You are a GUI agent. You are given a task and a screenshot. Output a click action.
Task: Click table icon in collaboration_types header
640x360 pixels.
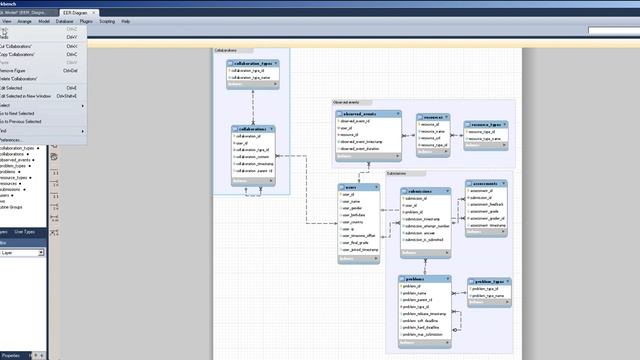tap(230, 64)
